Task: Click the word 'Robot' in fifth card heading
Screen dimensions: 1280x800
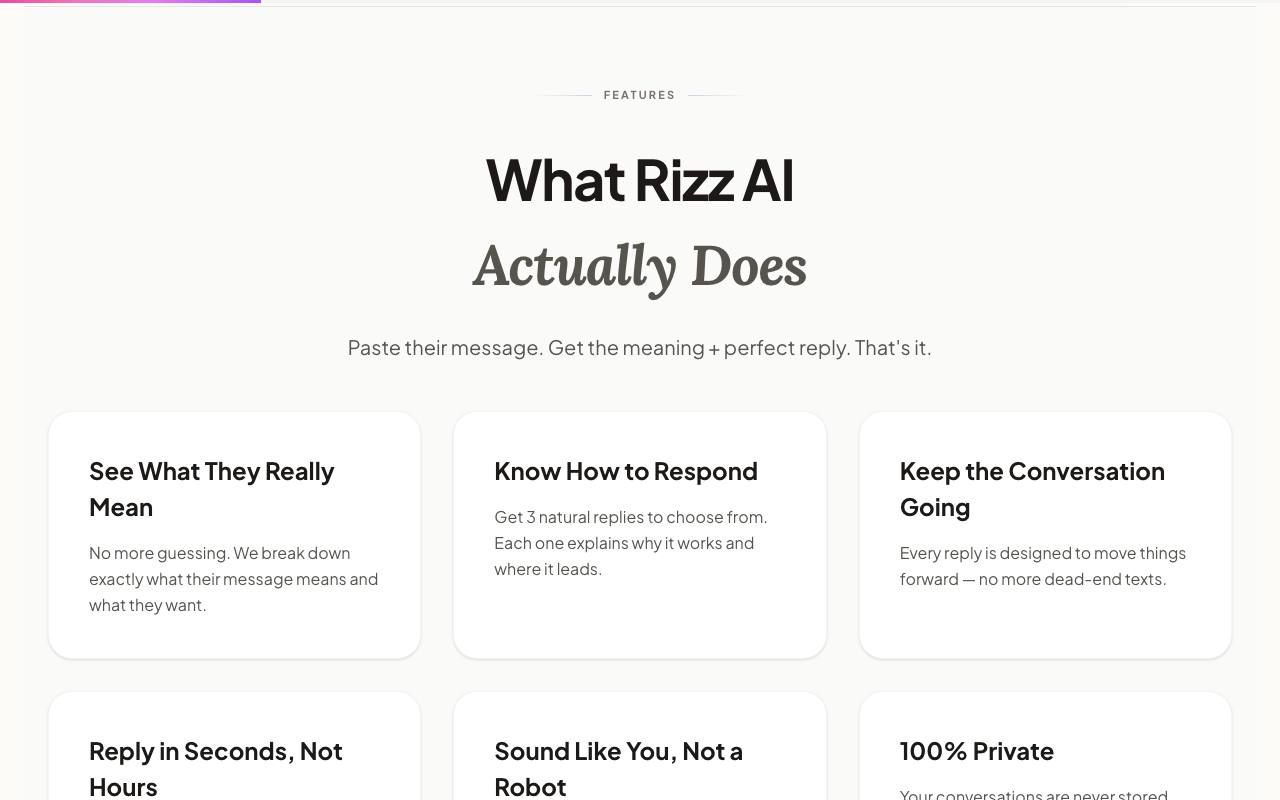Action: (x=530, y=787)
